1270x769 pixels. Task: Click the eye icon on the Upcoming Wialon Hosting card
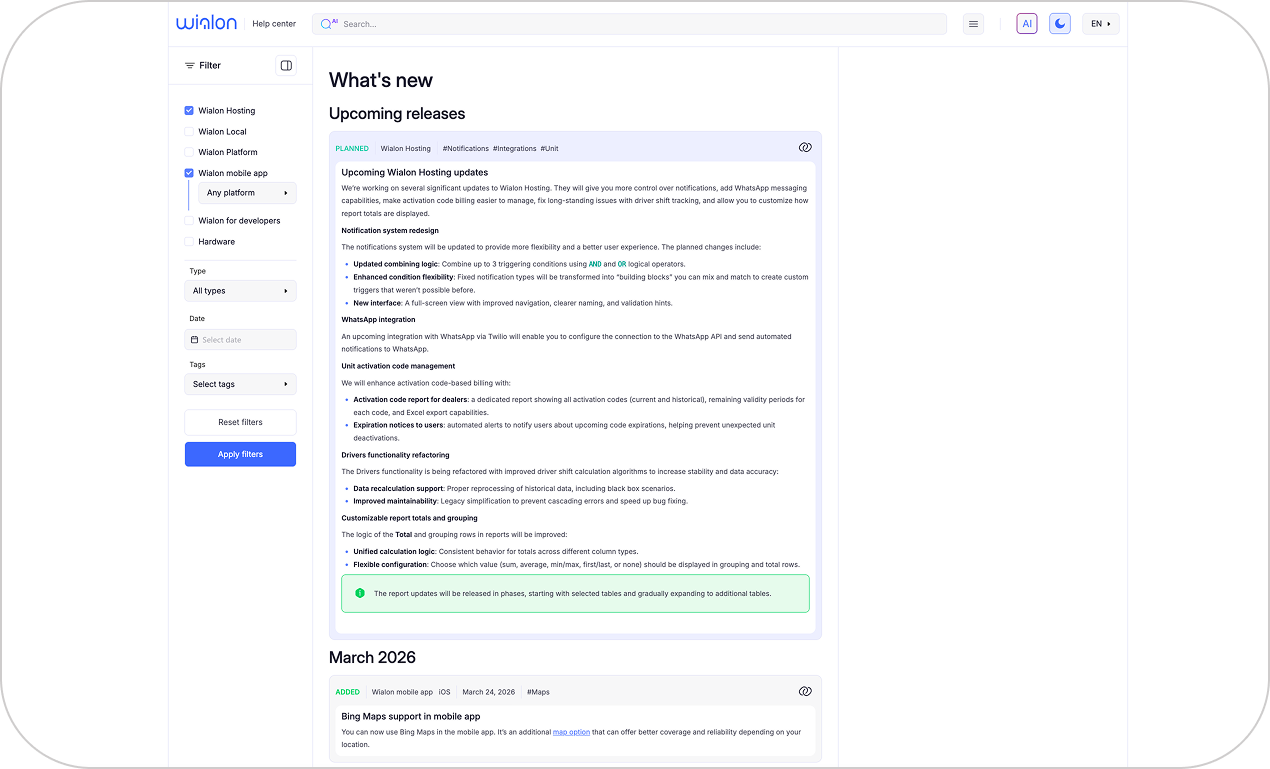[805, 147]
